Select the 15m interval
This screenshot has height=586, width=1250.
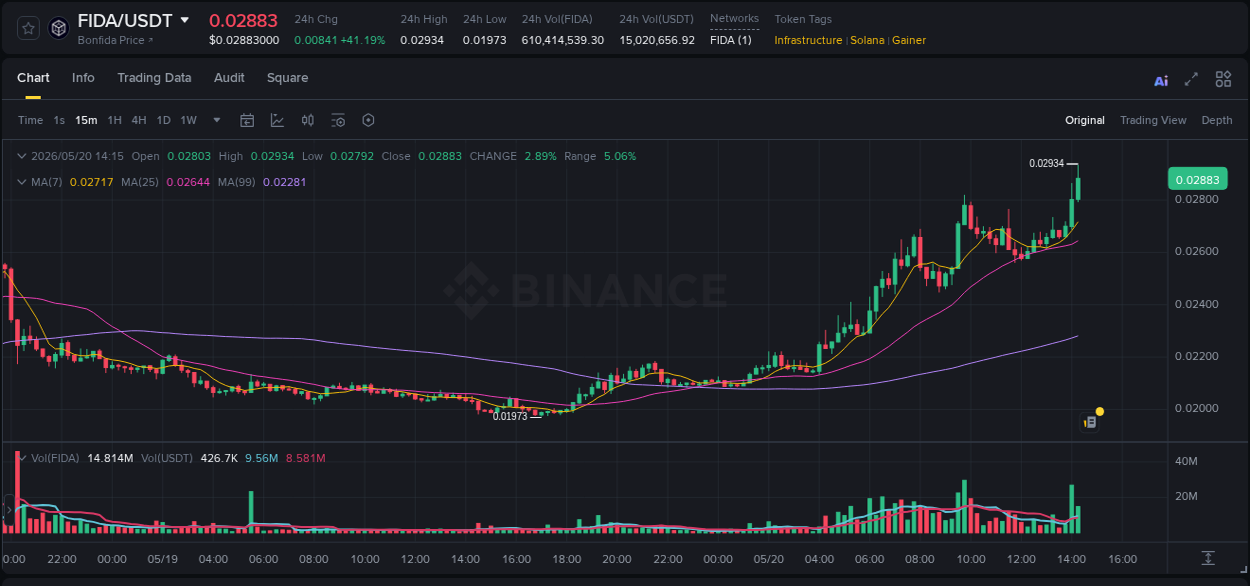86,120
